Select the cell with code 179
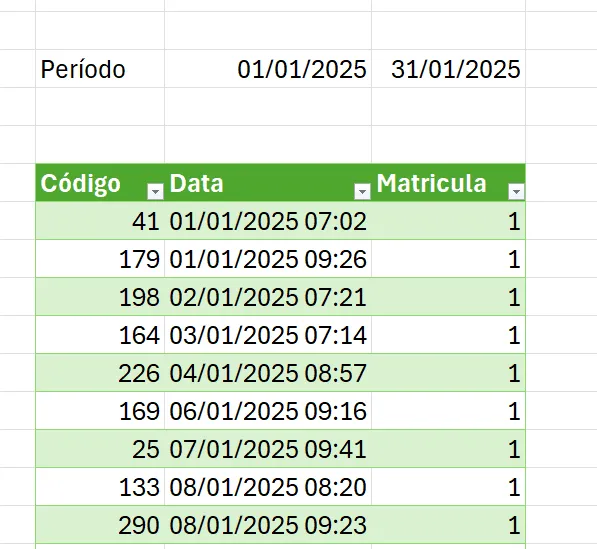Screen dimensions: 597x549 (x=100, y=259)
